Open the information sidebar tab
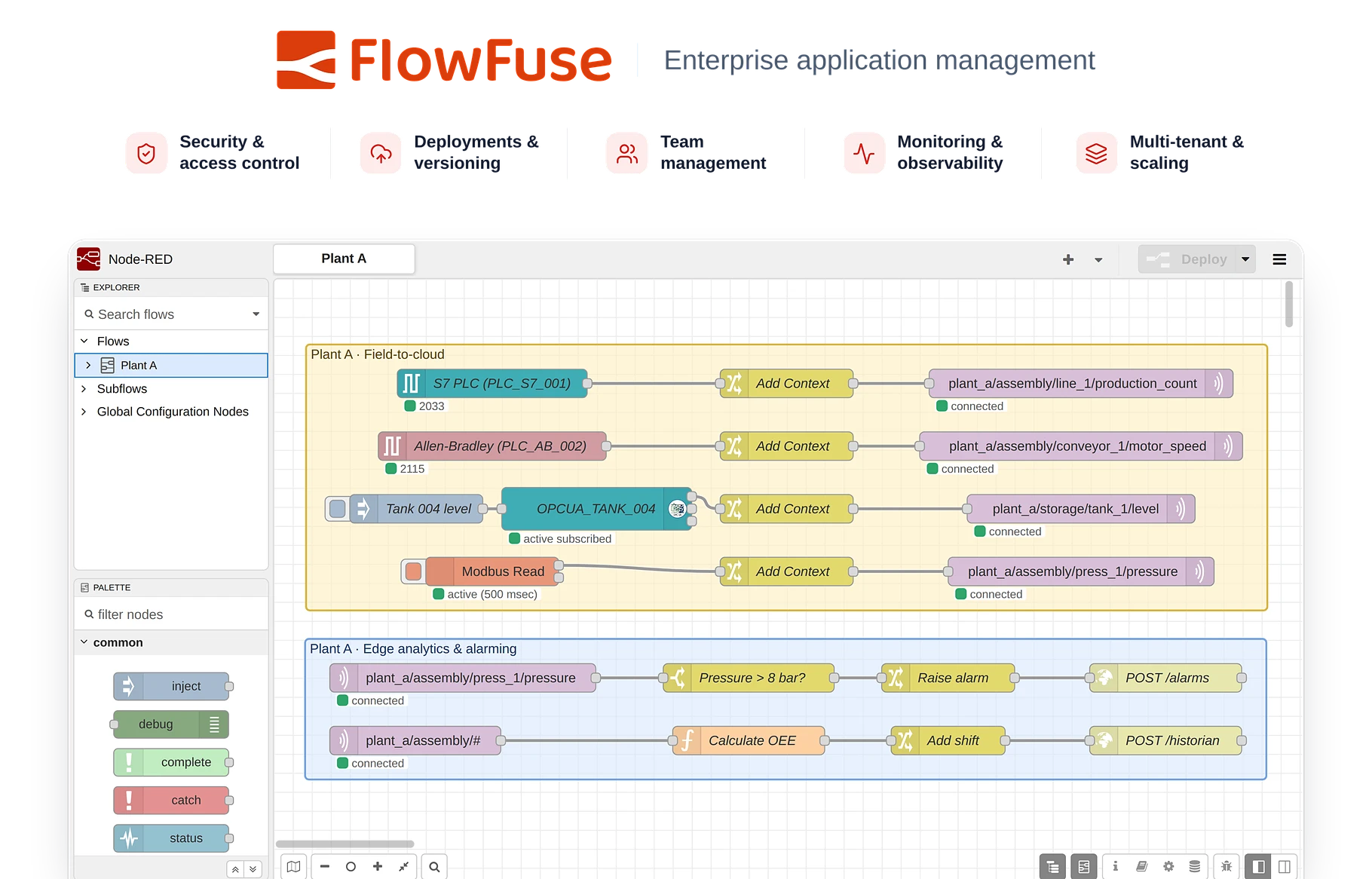This screenshot has width=1372, height=879. [x=1116, y=867]
